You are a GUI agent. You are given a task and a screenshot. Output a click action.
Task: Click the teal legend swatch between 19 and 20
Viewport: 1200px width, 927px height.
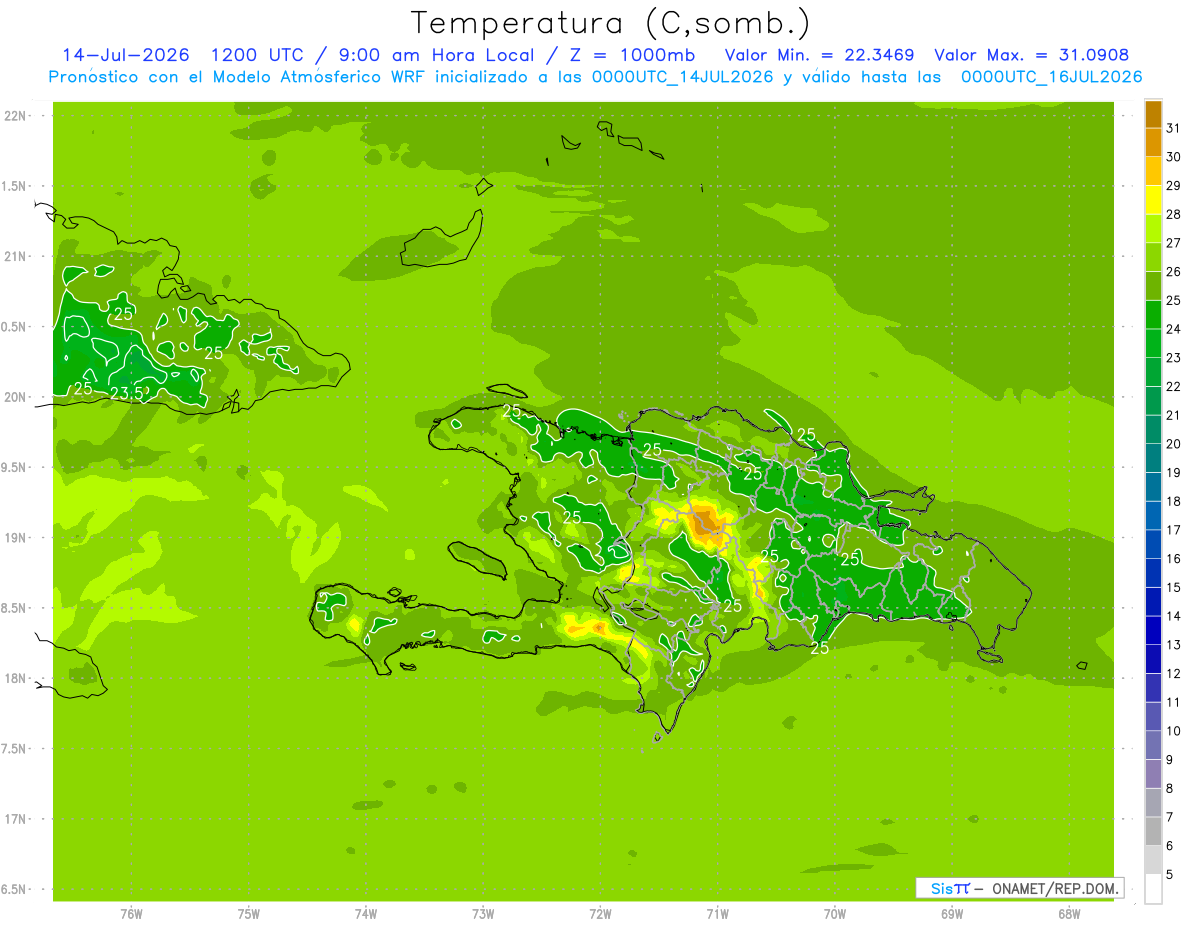tap(1153, 459)
